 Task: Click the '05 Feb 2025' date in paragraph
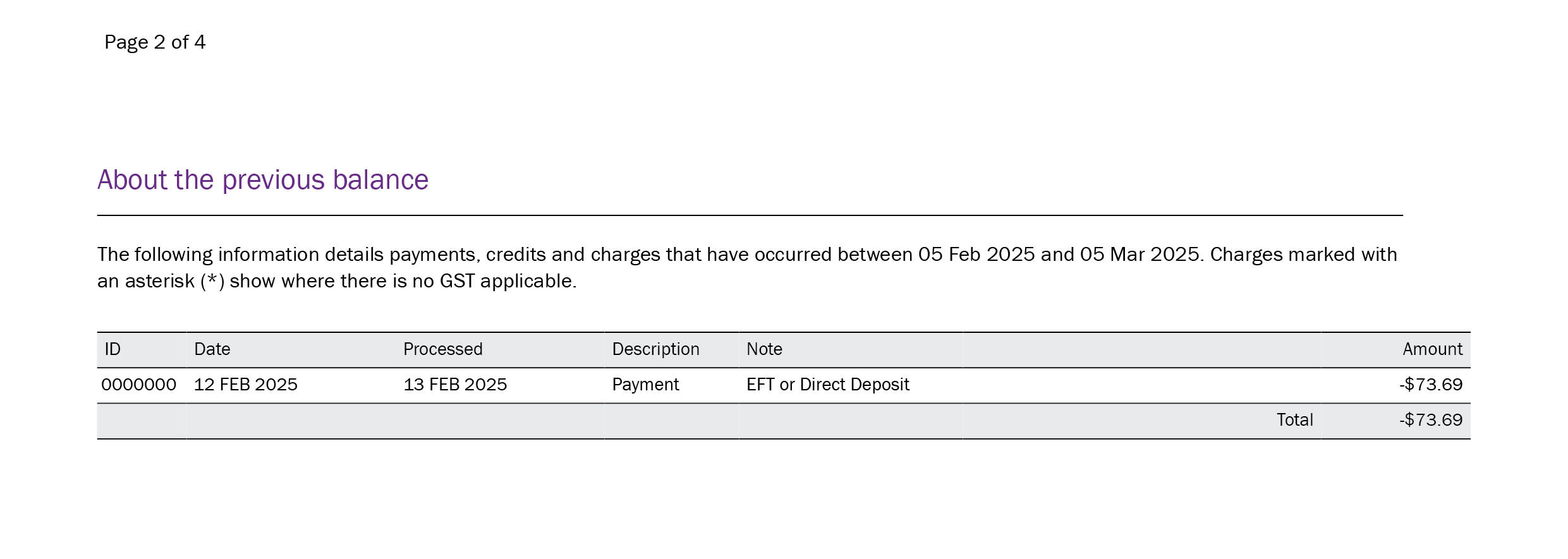[x=977, y=255]
